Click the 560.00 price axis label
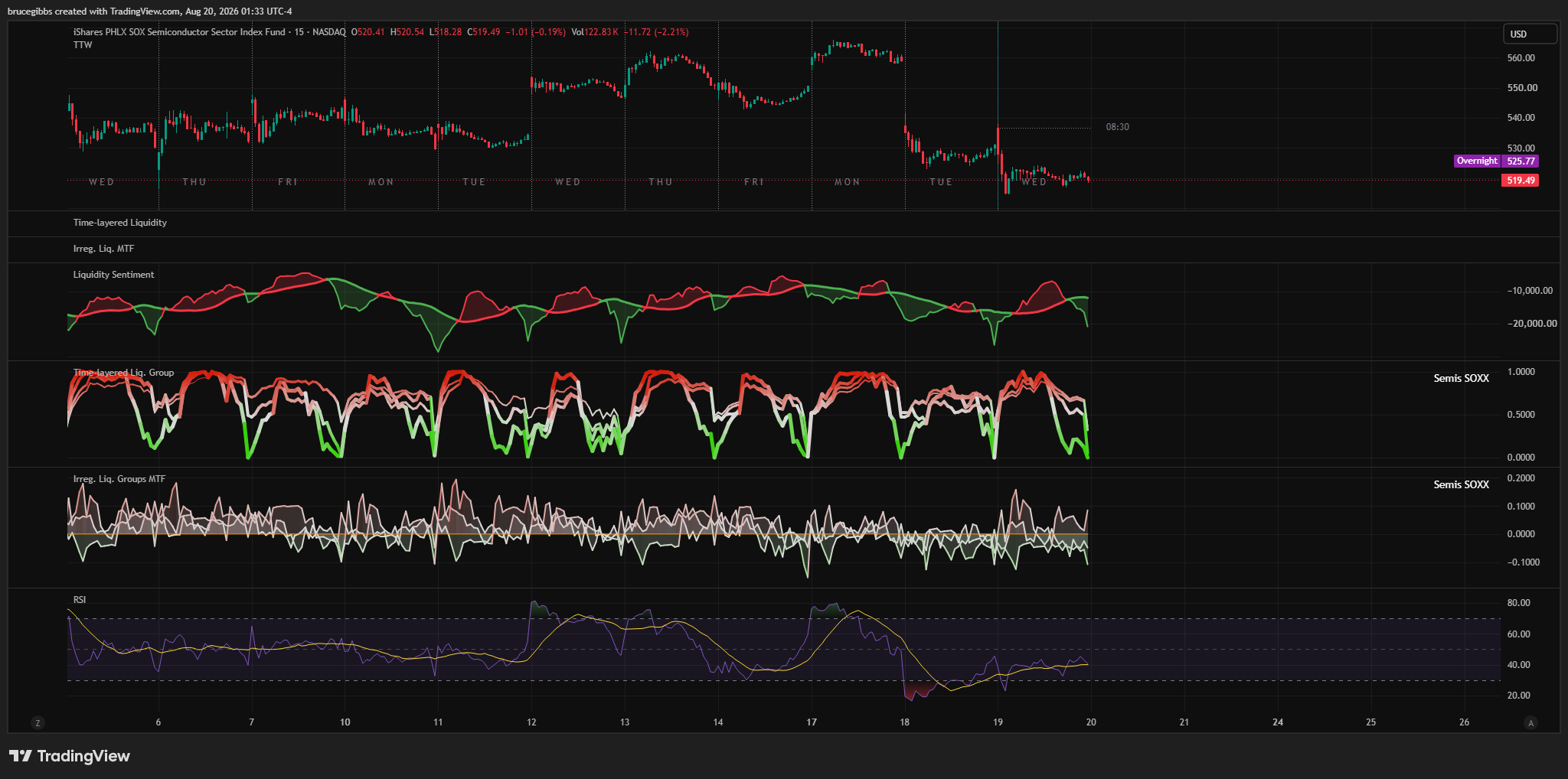 tap(1521, 58)
